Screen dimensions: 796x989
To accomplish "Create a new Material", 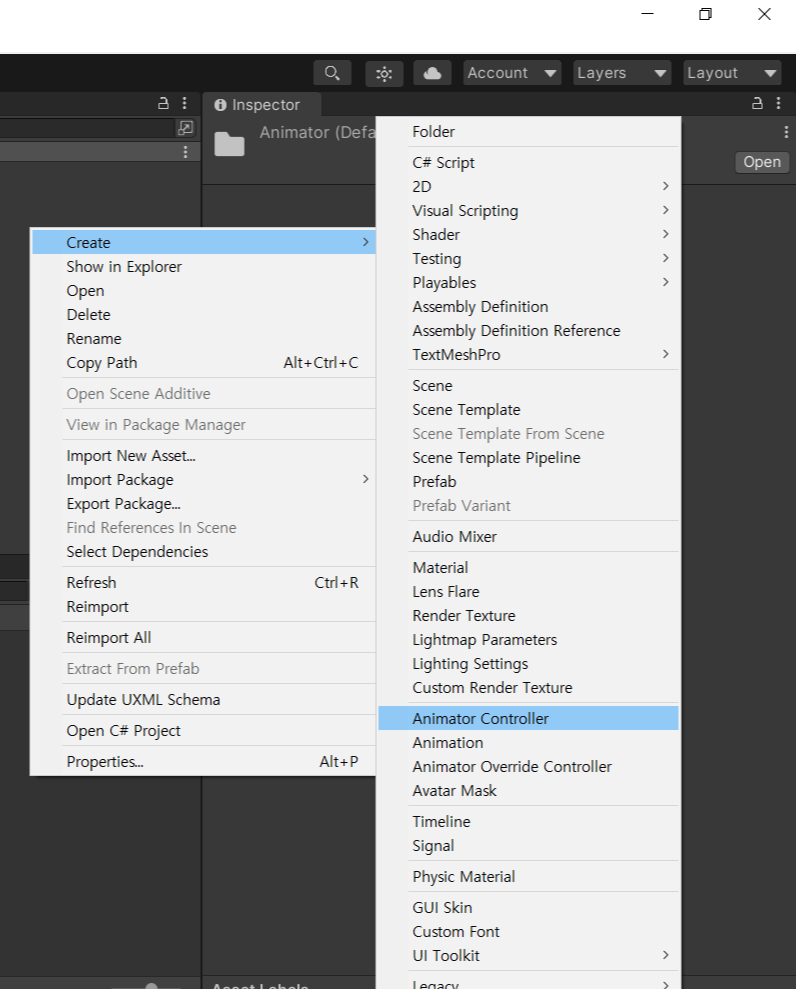I will click(x=529, y=568).
